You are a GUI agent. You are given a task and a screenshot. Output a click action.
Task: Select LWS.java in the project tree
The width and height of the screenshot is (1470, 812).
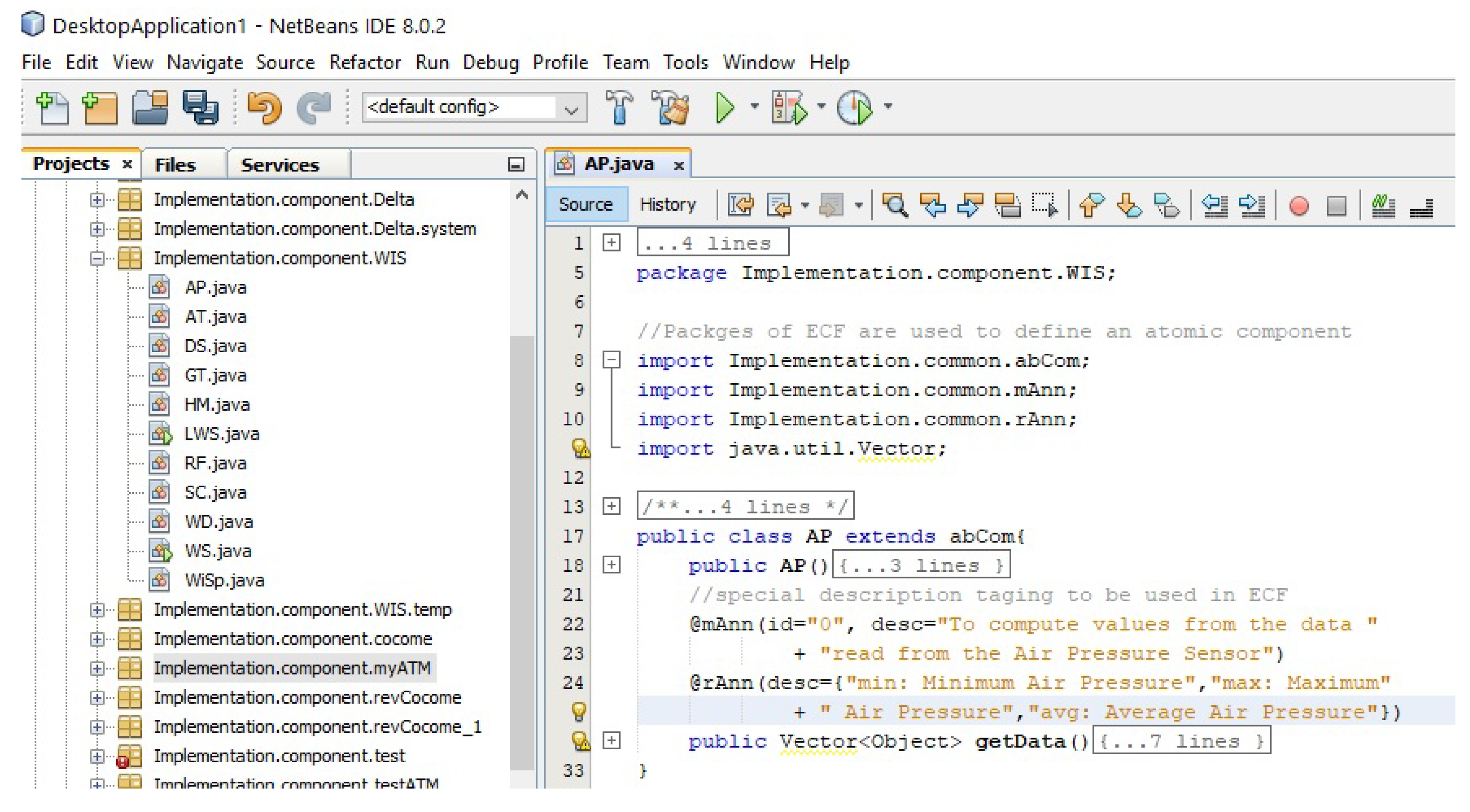click(x=221, y=434)
